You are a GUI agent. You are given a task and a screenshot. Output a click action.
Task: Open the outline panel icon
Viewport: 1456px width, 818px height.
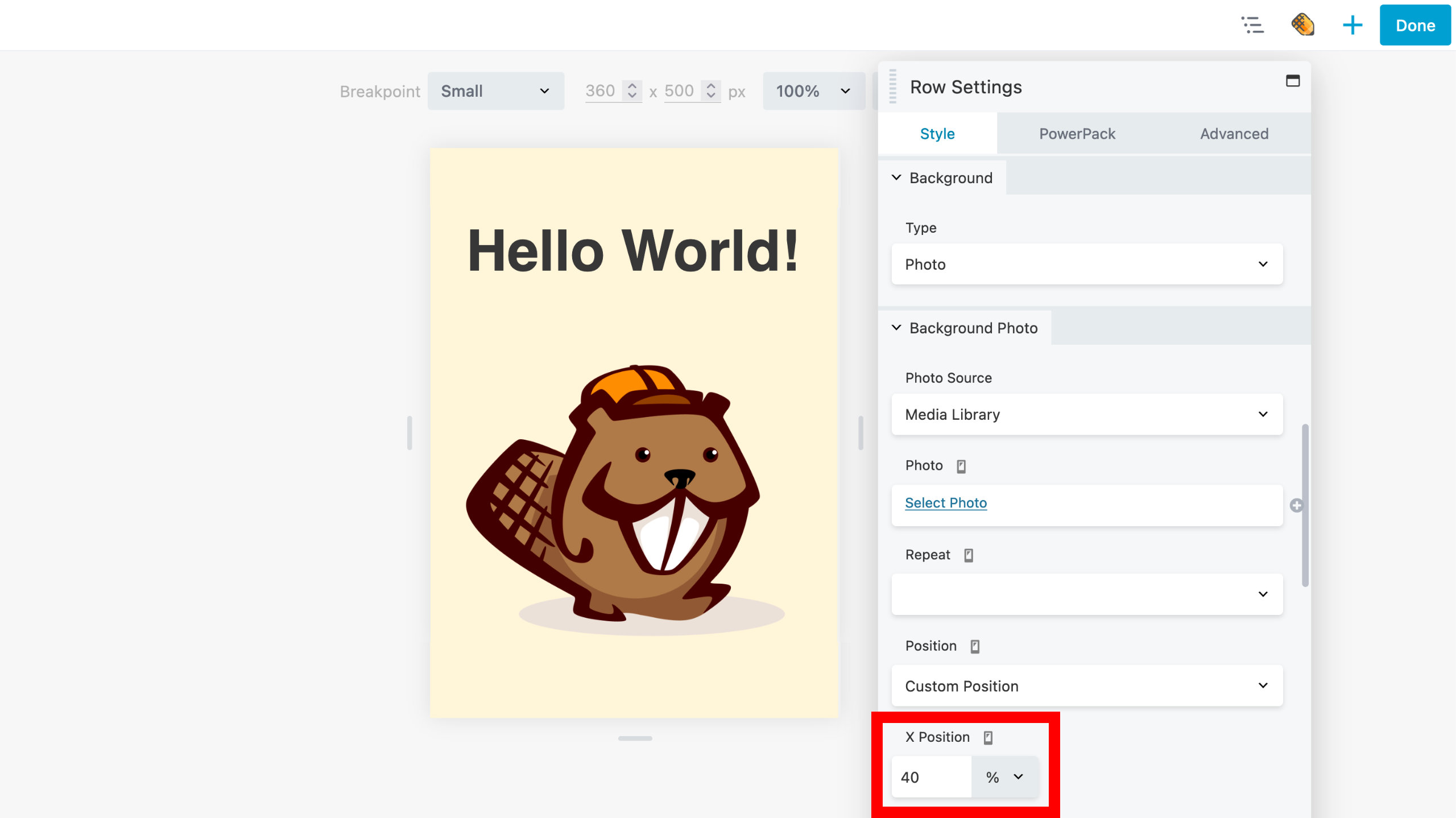1252,25
